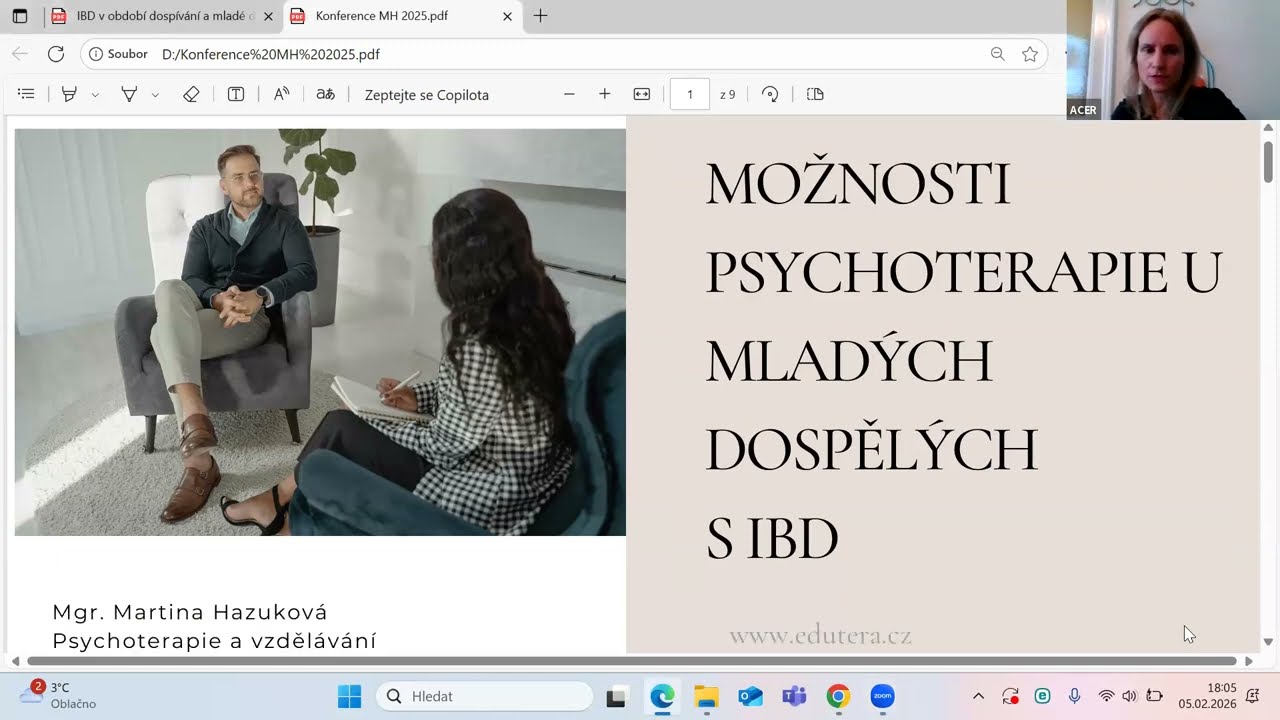
Task: Click the battery status icon
Action: pos(1155,697)
